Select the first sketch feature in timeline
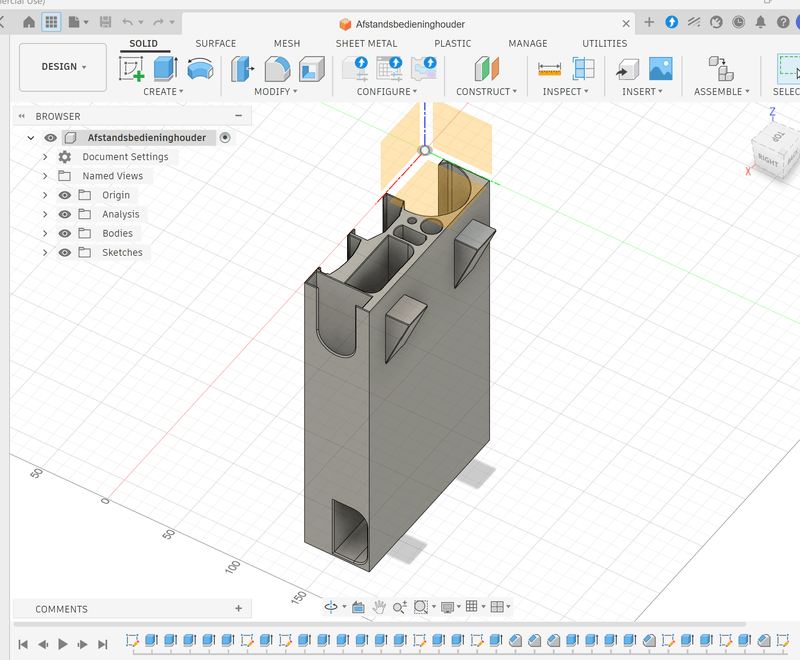 point(132,640)
